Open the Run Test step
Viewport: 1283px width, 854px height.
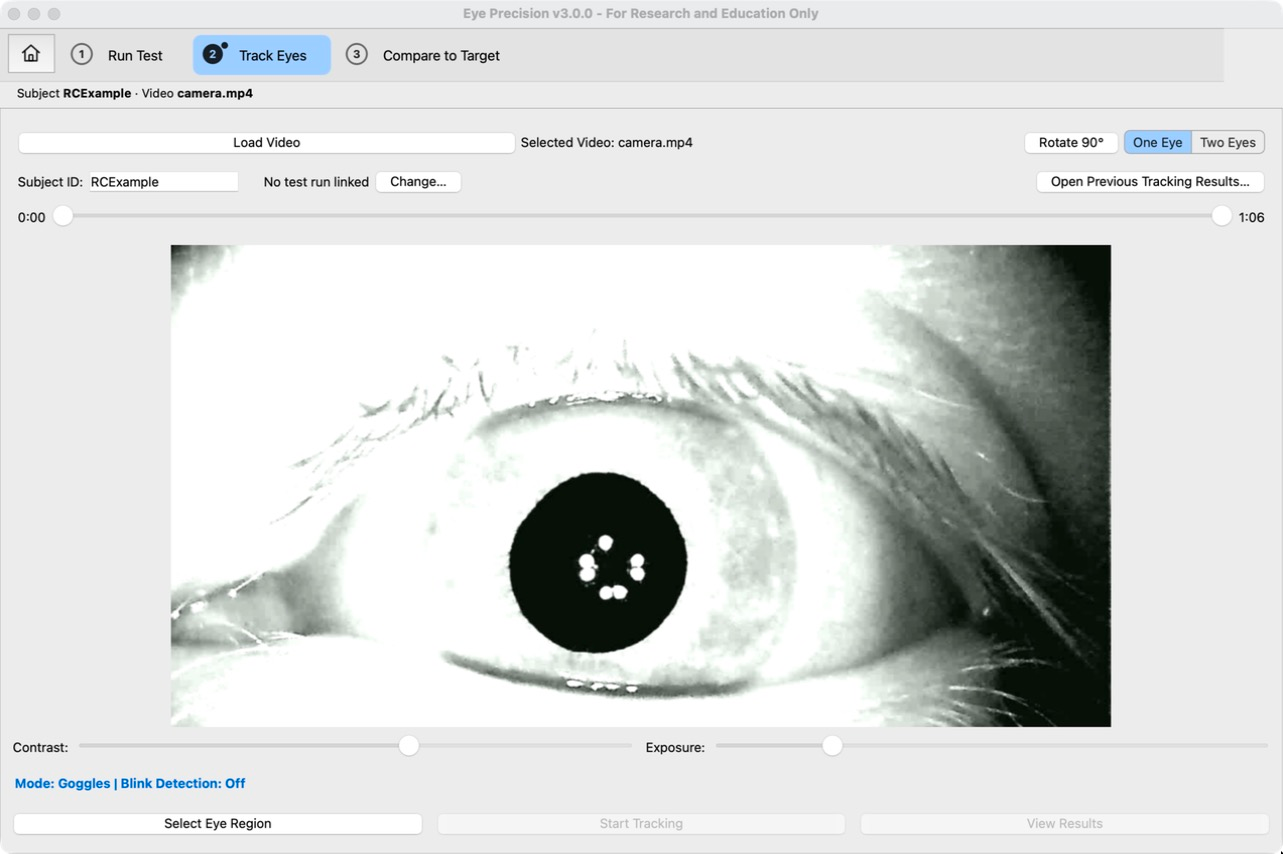coord(117,55)
